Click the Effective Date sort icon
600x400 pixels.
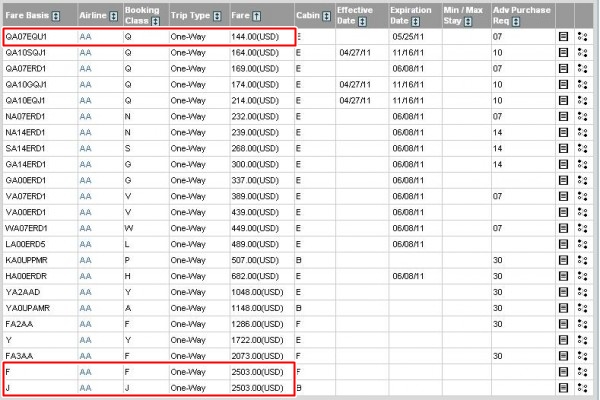362,21
